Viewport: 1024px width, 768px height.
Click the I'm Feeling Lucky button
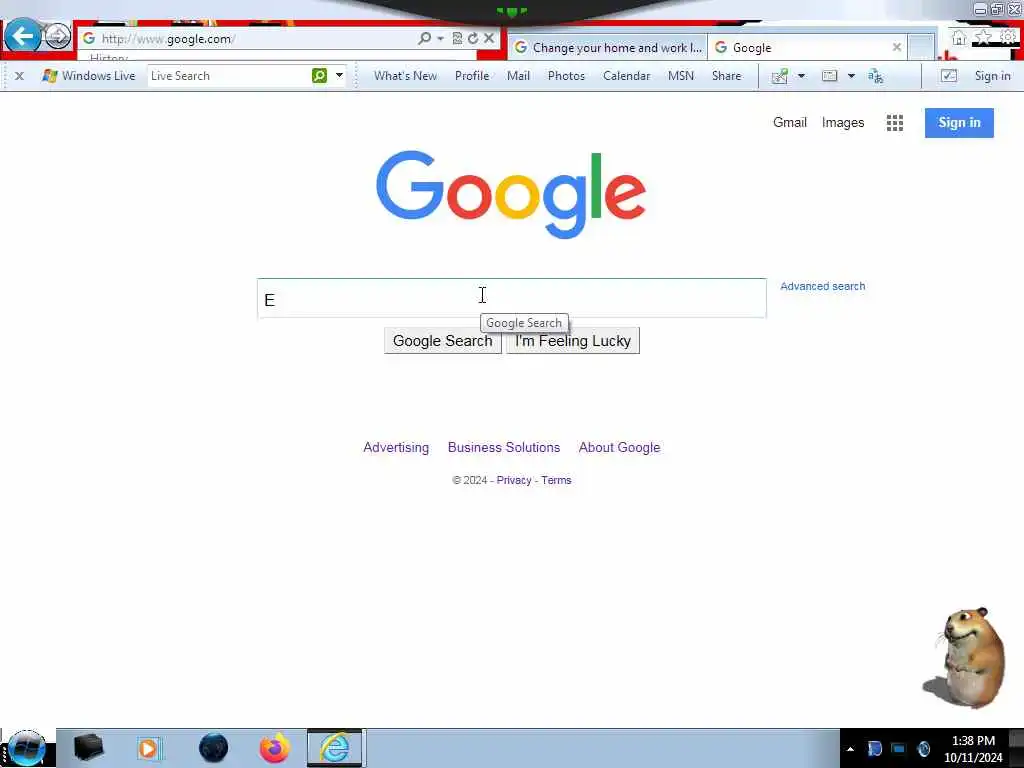pyautogui.click(x=573, y=341)
